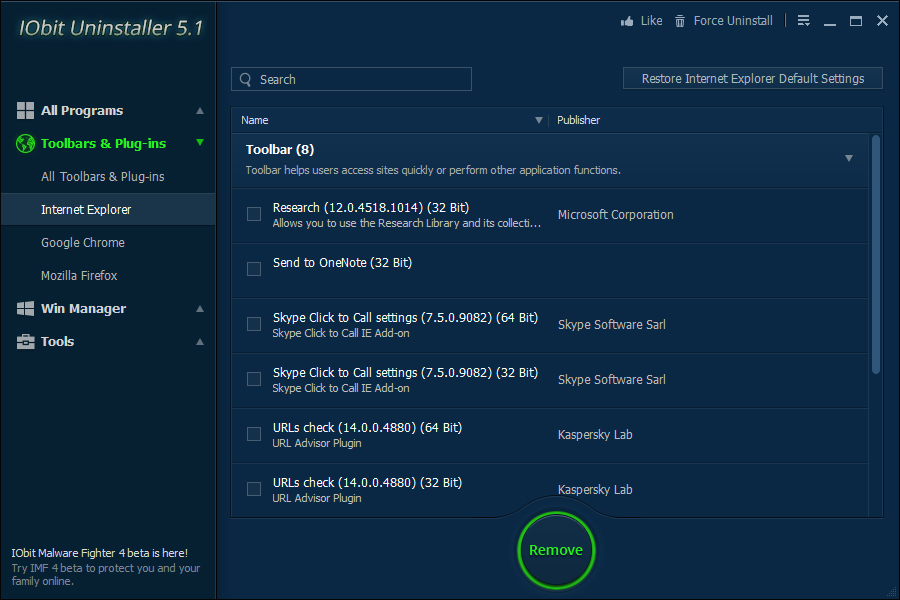900x600 pixels.
Task: Expand the Tools section arrow
Action: tap(200, 342)
